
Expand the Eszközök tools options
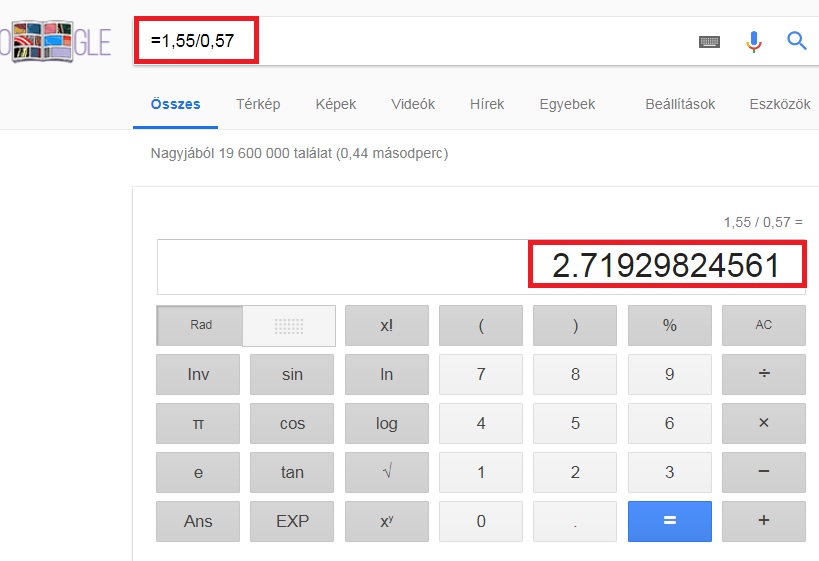click(780, 104)
